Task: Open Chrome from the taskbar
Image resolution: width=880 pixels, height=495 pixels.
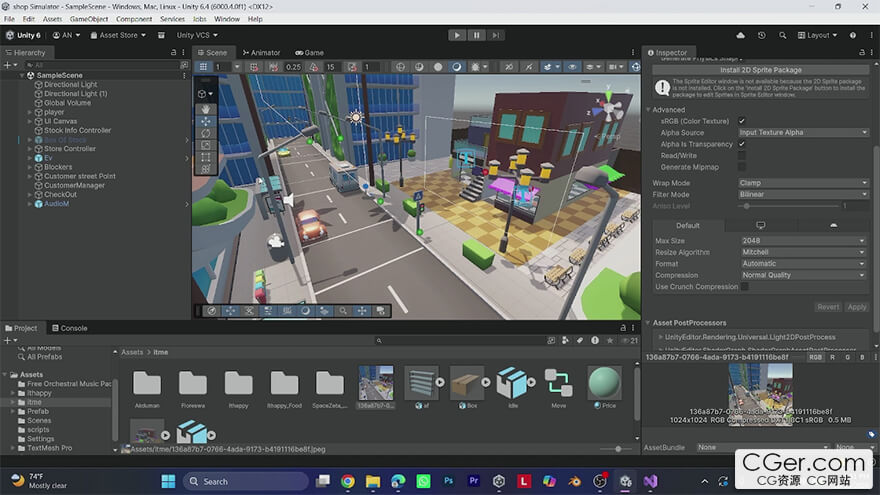Action: (348, 481)
